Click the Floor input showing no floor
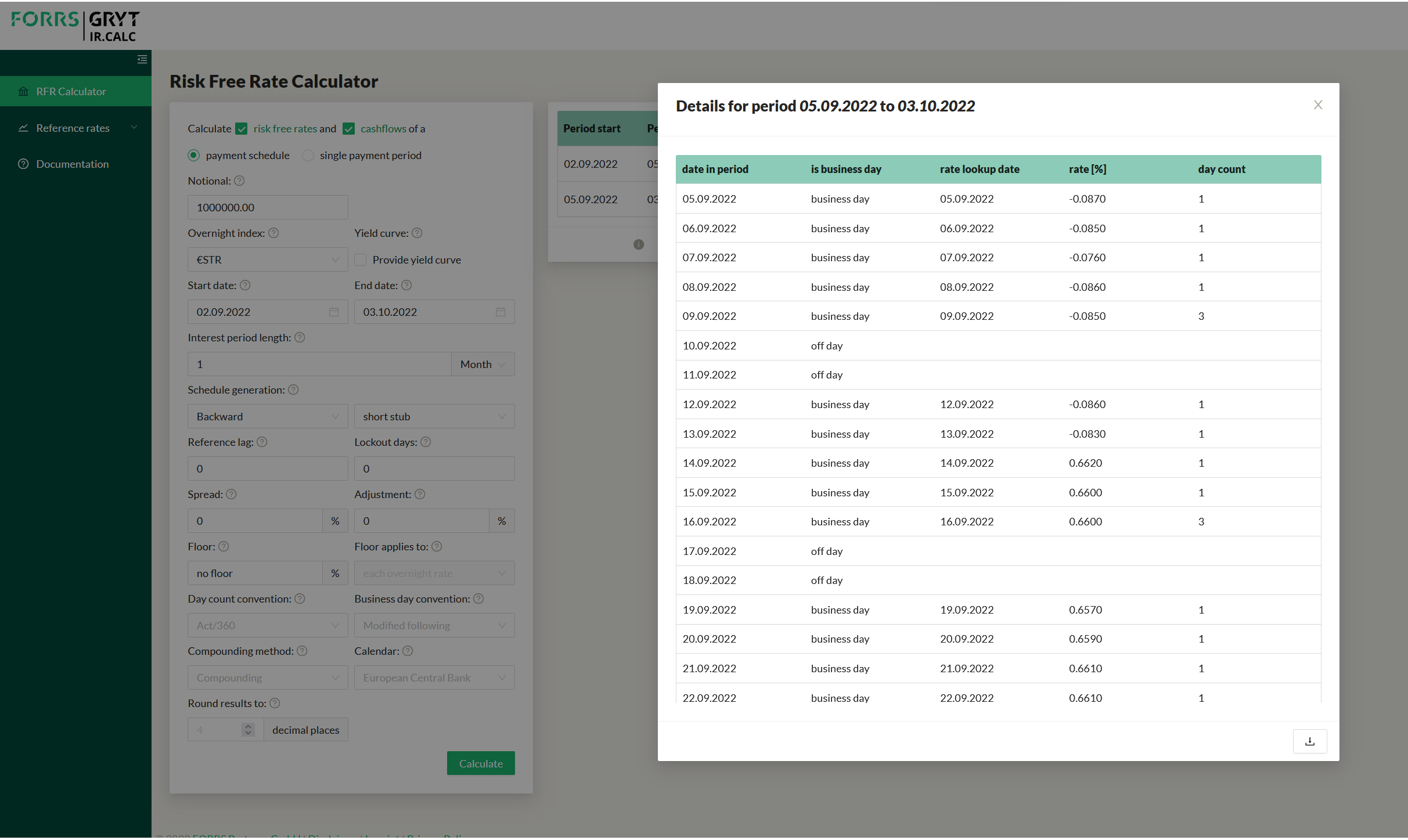Screen dimensions: 1408x840 click(x=255, y=573)
